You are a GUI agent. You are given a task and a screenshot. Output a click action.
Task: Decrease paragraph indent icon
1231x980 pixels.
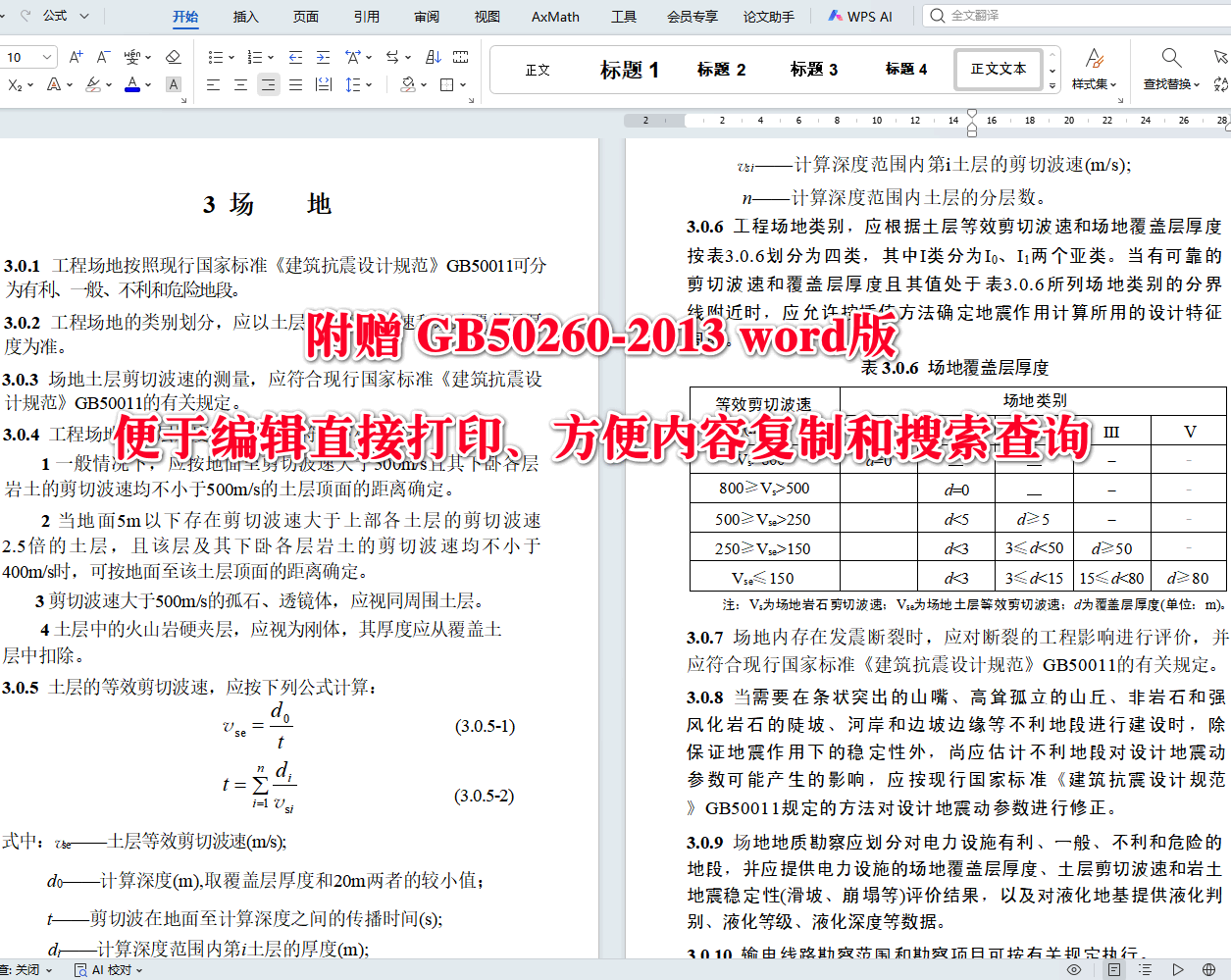coord(295,57)
